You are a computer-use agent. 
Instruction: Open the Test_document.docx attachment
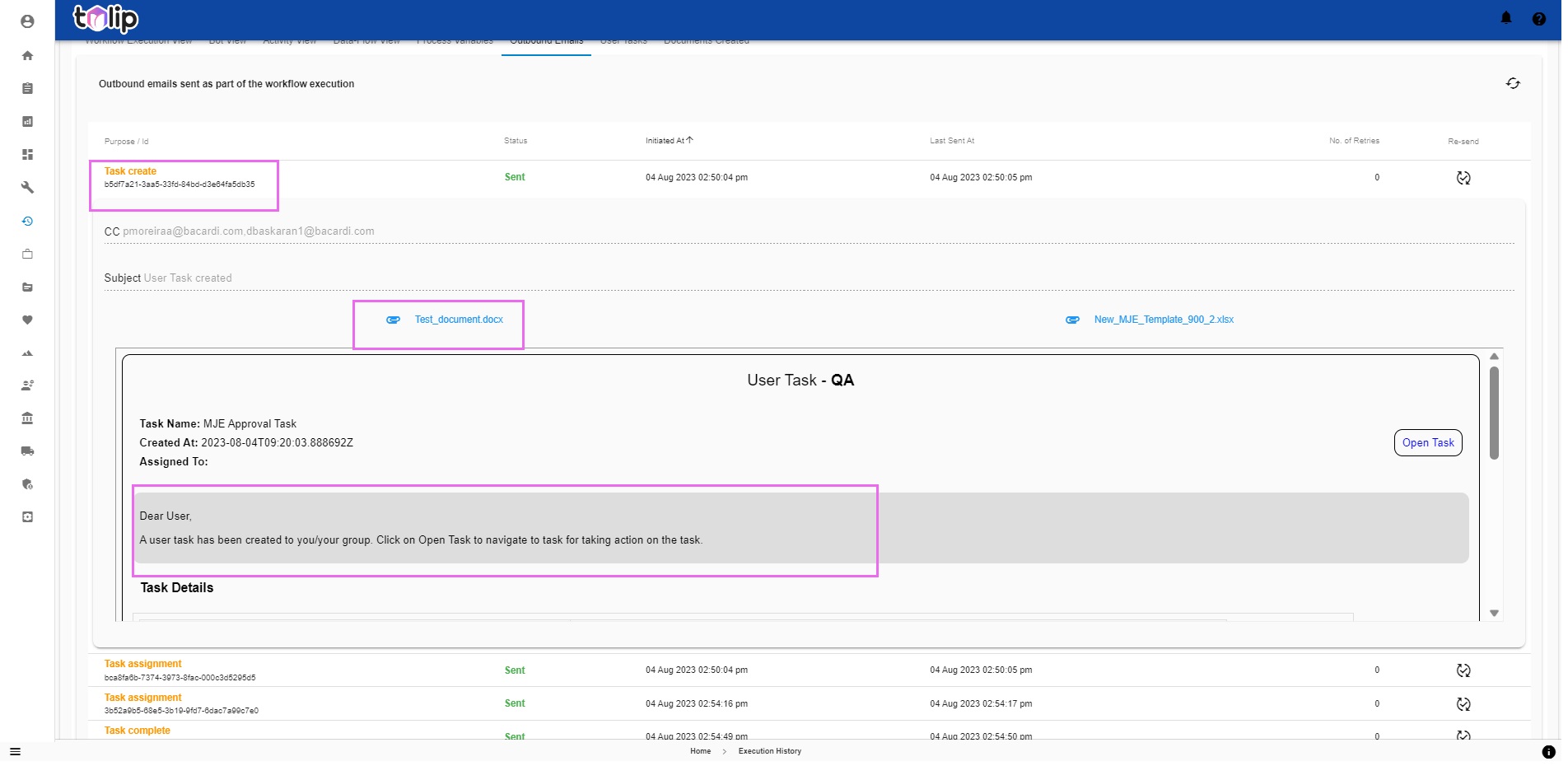tap(459, 320)
